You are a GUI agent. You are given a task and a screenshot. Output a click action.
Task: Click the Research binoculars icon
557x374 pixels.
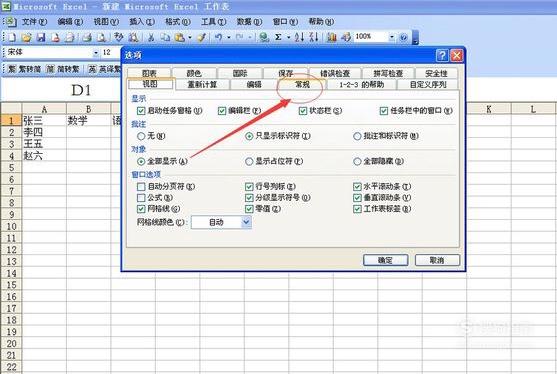(133, 37)
